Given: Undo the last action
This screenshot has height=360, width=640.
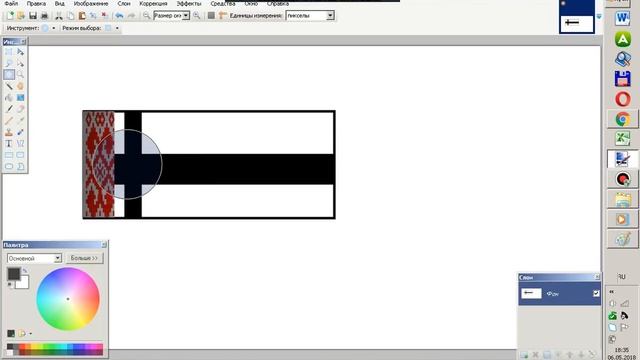Looking at the screenshot, I should (x=119, y=16).
